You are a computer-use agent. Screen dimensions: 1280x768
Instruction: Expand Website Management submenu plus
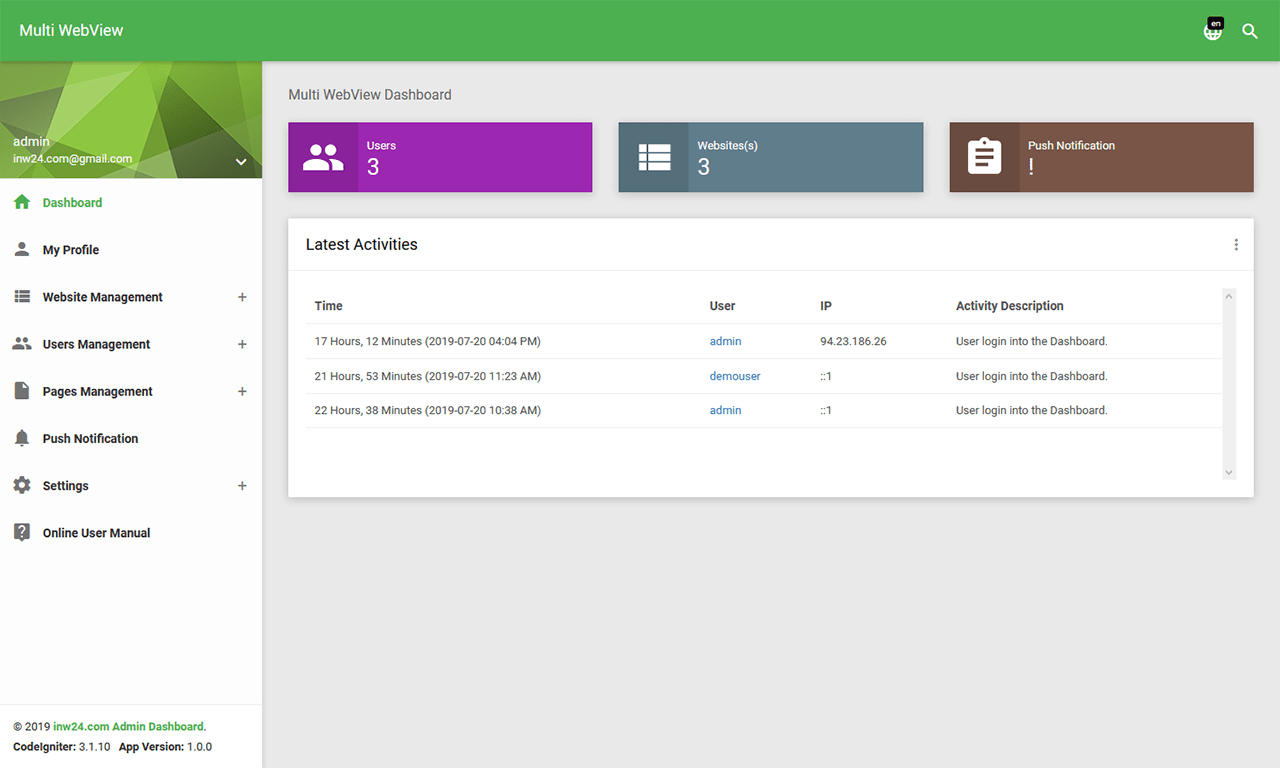tap(242, 297)
